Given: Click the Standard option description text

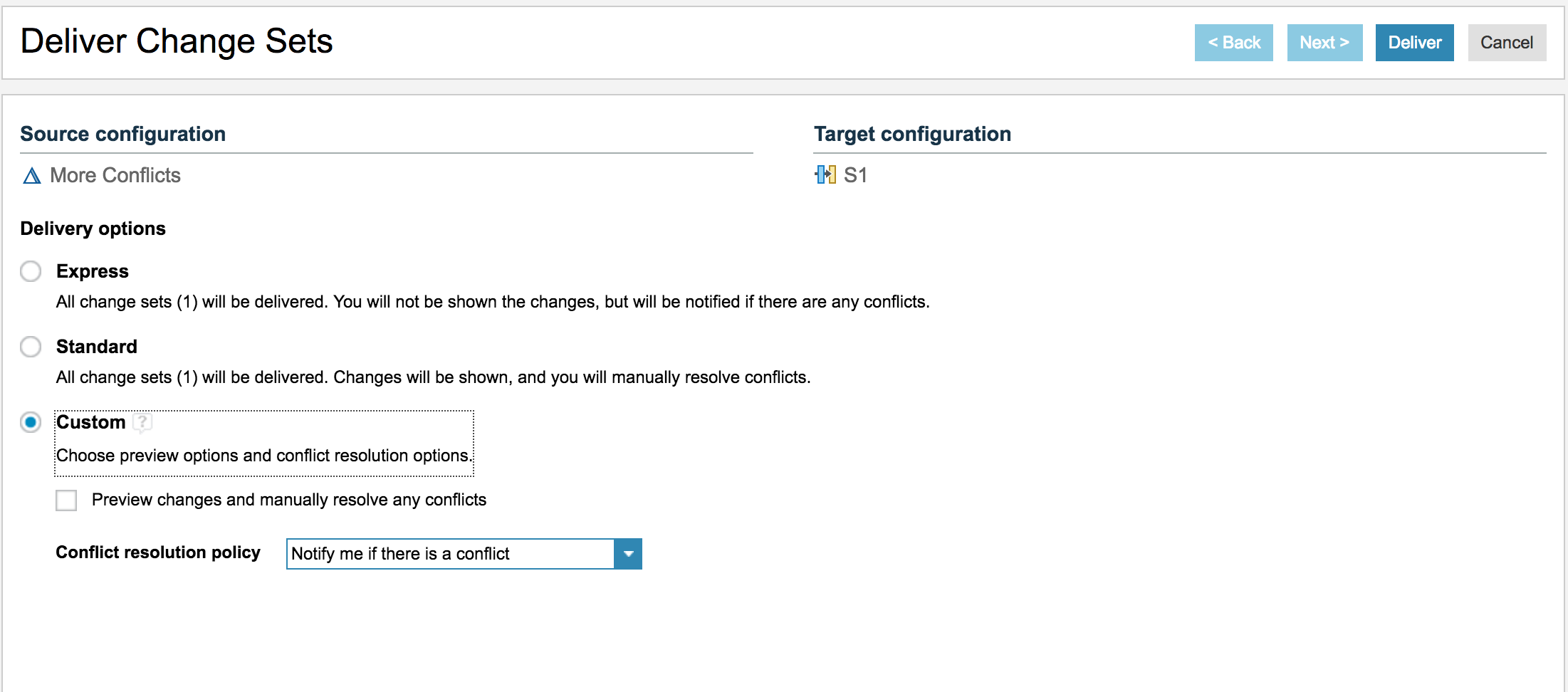Looking at the screenshot, I should click(433, 377).
